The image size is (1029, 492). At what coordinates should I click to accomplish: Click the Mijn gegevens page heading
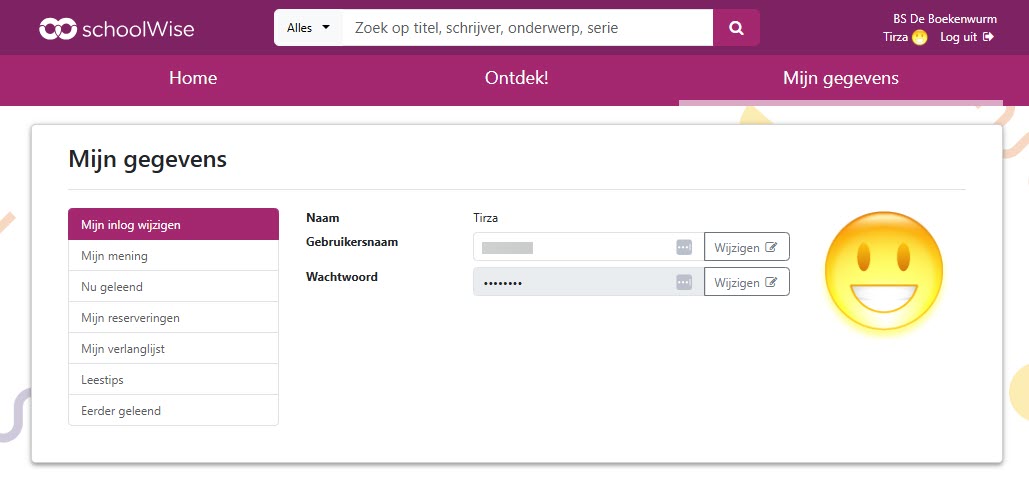point(148,159)
